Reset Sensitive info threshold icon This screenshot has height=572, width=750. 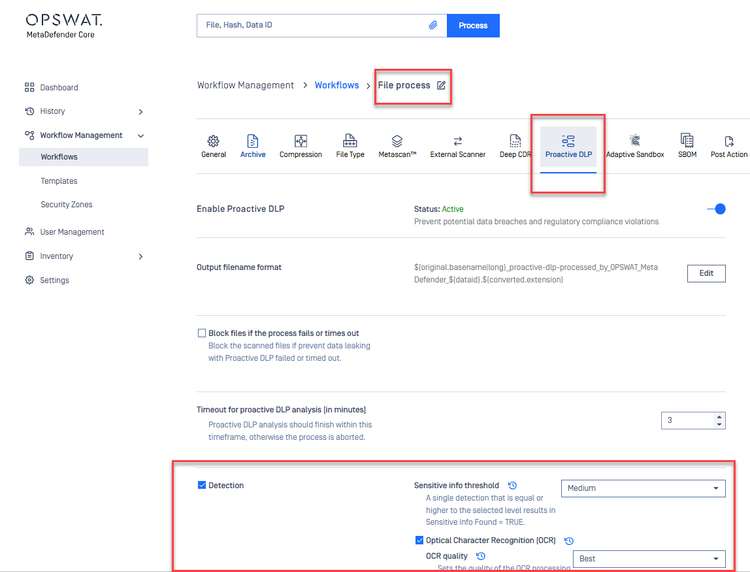coord(512,485)
